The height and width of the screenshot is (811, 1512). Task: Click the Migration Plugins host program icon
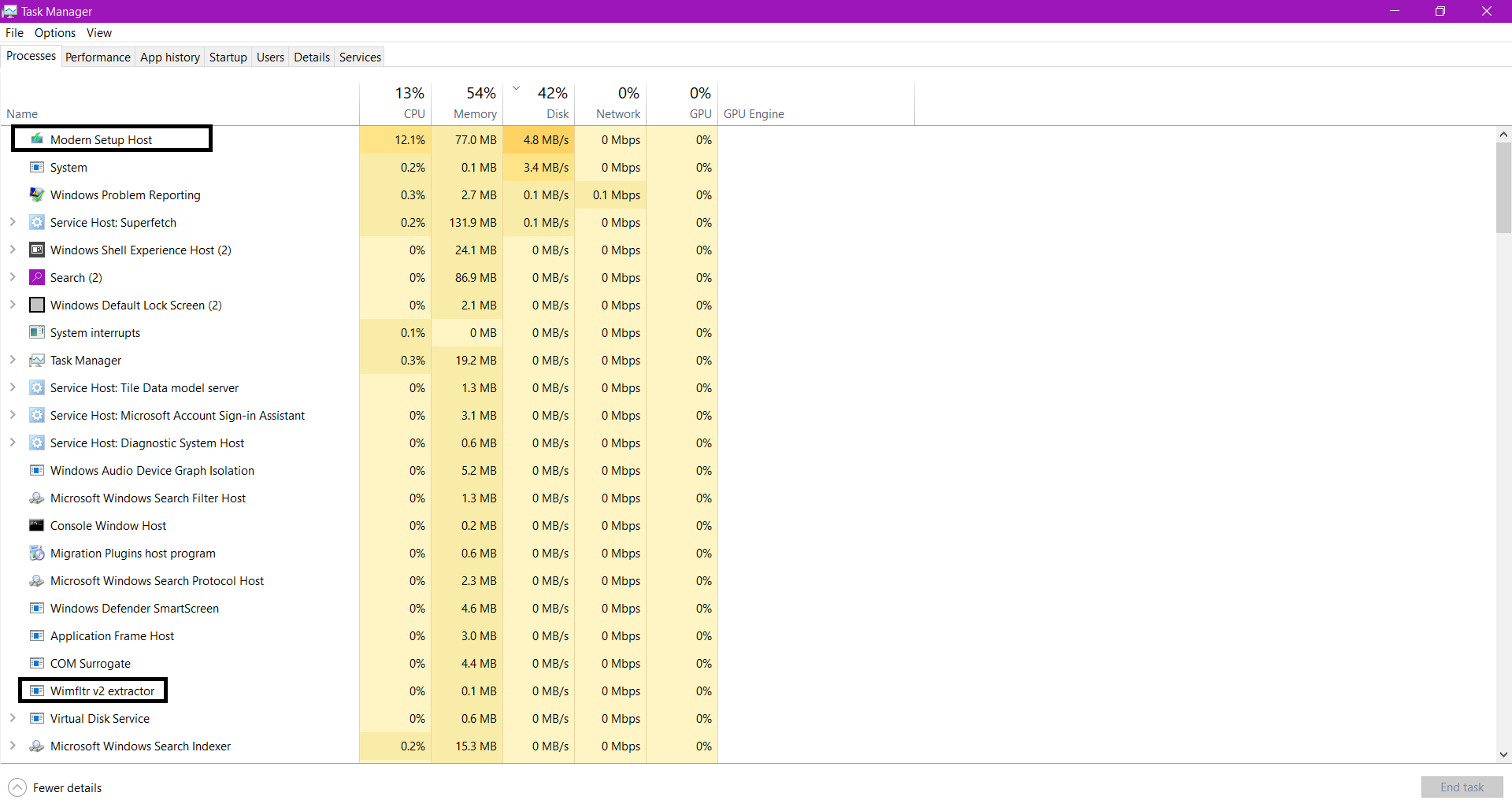(37, 553)
